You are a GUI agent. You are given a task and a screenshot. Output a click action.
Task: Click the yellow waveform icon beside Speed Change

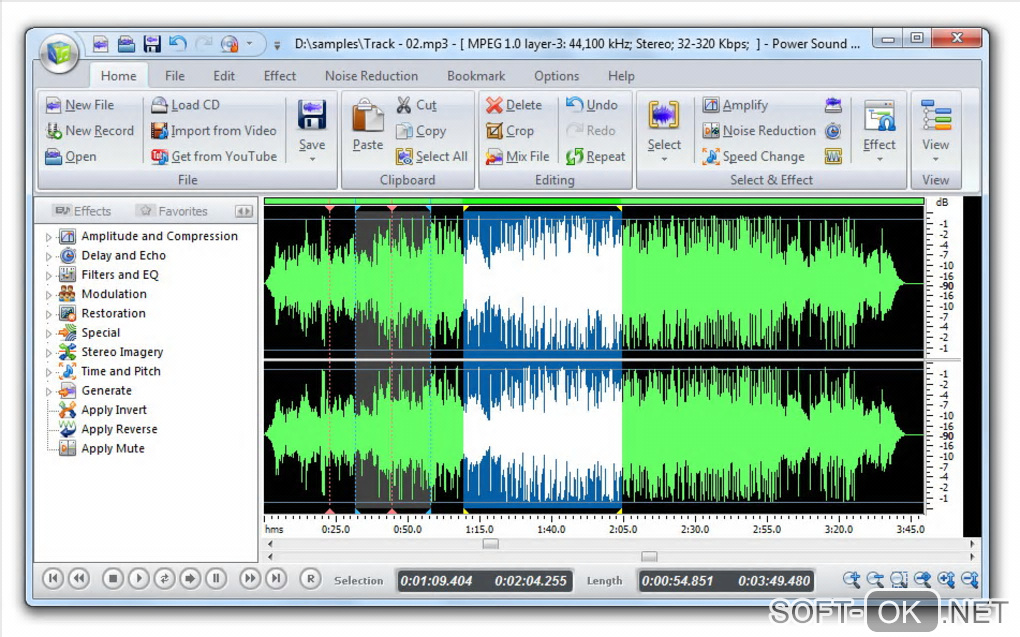tap(833, 156)
